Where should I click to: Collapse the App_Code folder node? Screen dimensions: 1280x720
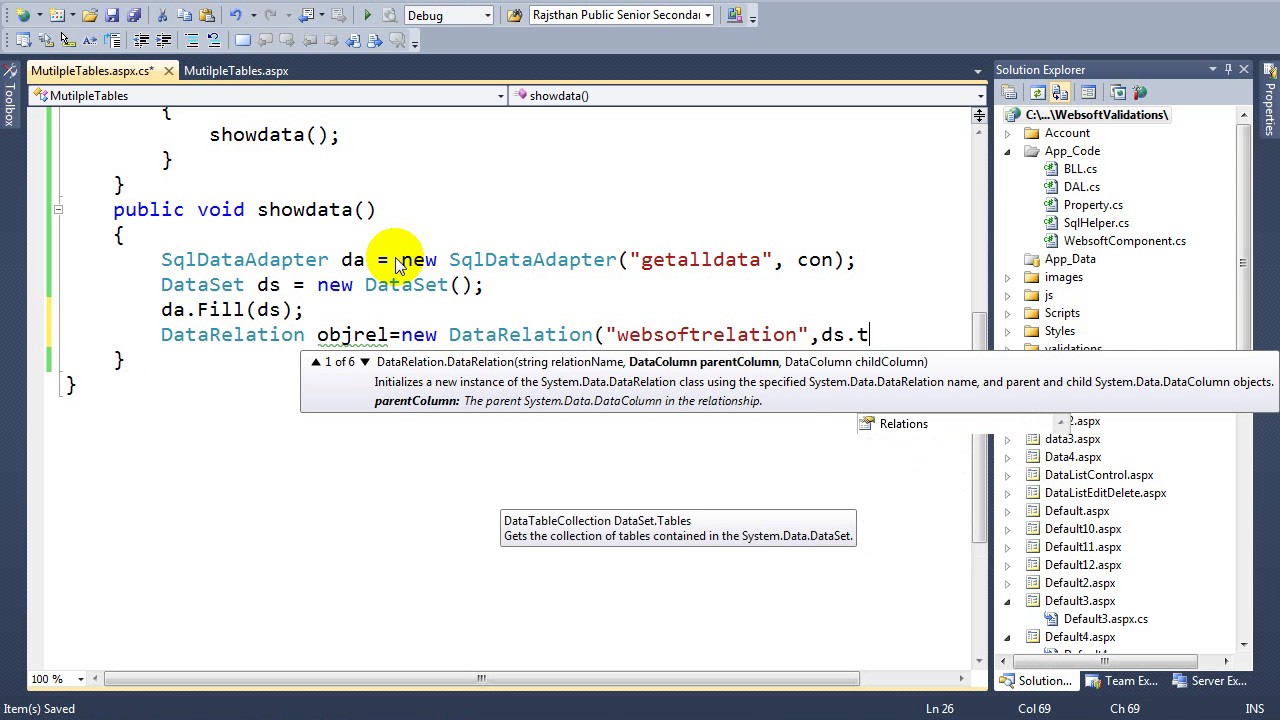tap(1008, 151)
